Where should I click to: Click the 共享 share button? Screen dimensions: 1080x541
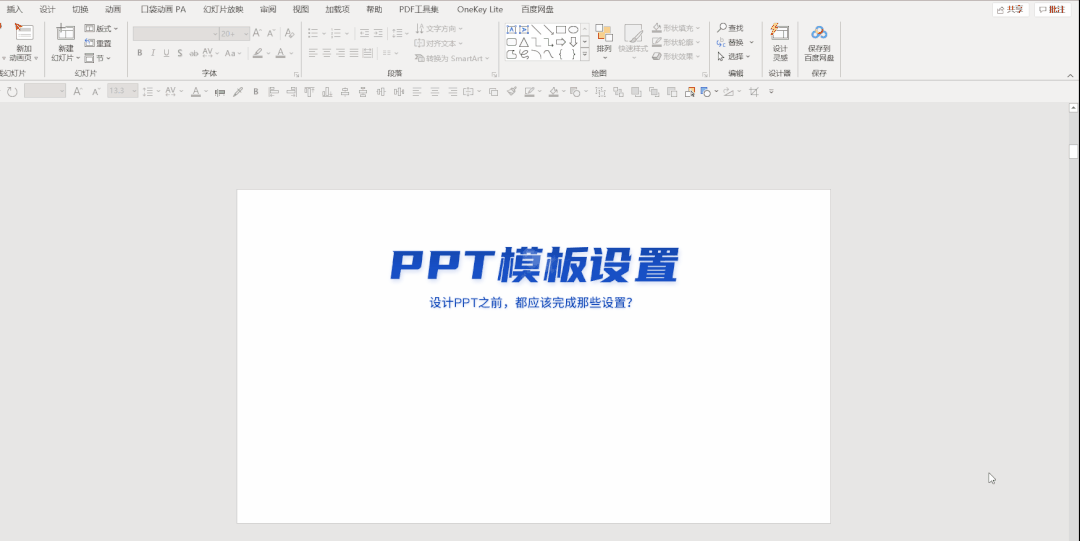(1011, 10)
